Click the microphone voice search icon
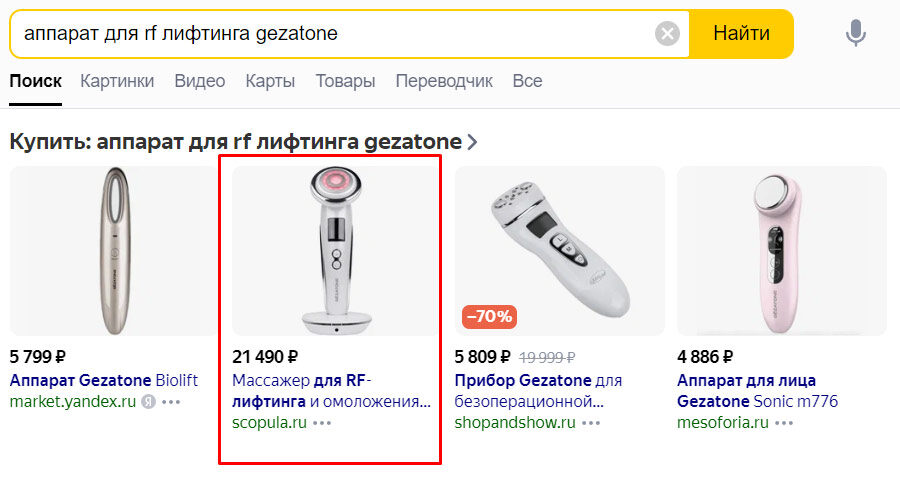This screenshot has height=480, width=900. click(x=855, y=34)
